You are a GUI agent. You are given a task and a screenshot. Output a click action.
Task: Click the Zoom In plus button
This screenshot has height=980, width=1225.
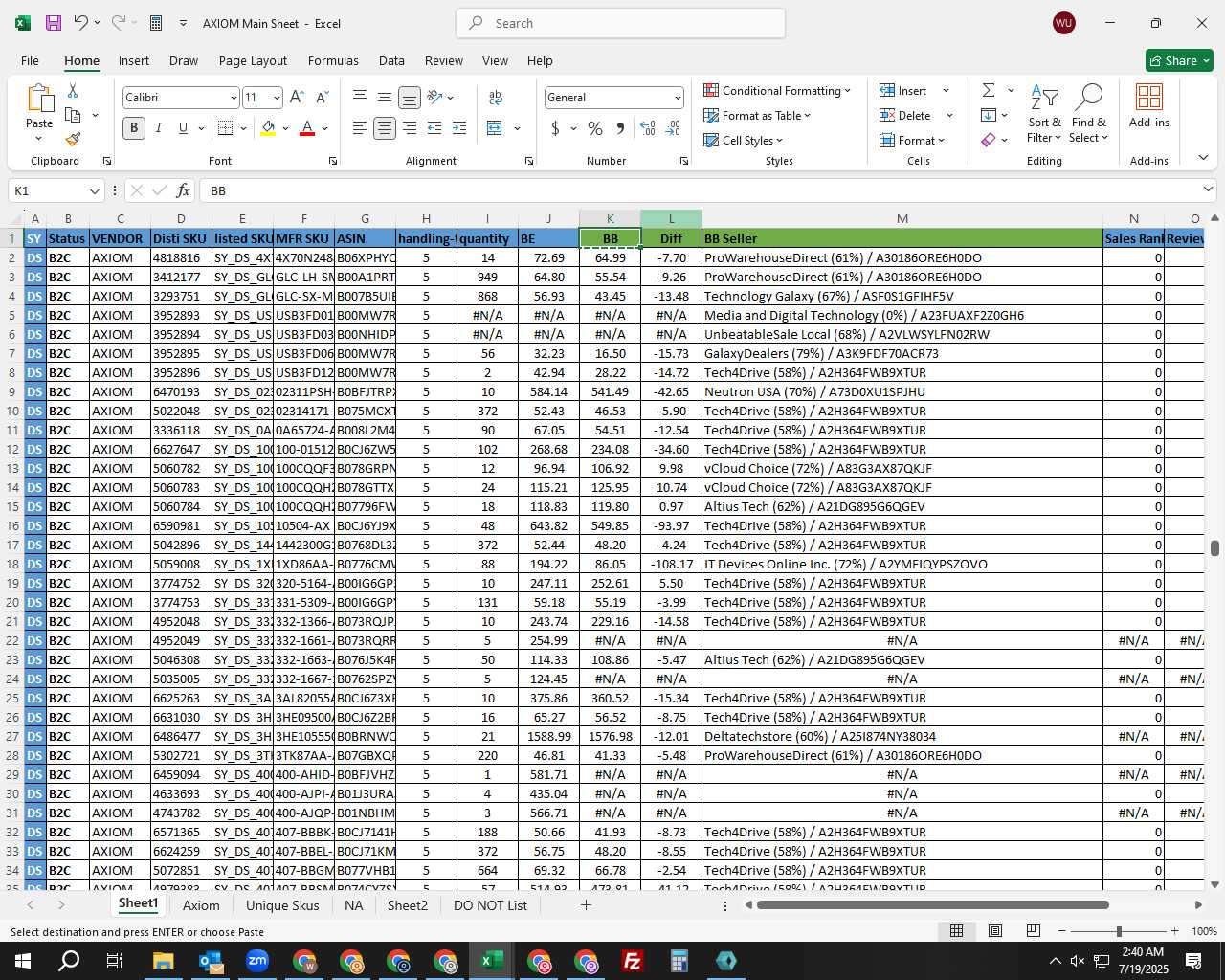tap(1174, 931)
